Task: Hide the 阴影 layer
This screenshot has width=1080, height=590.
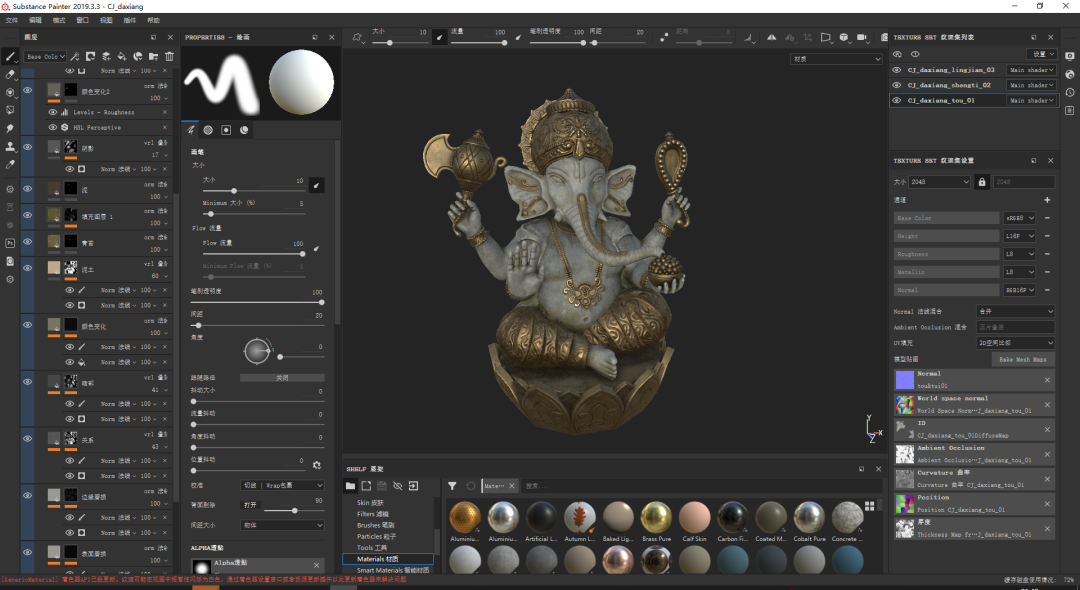Action: (28, 147)
